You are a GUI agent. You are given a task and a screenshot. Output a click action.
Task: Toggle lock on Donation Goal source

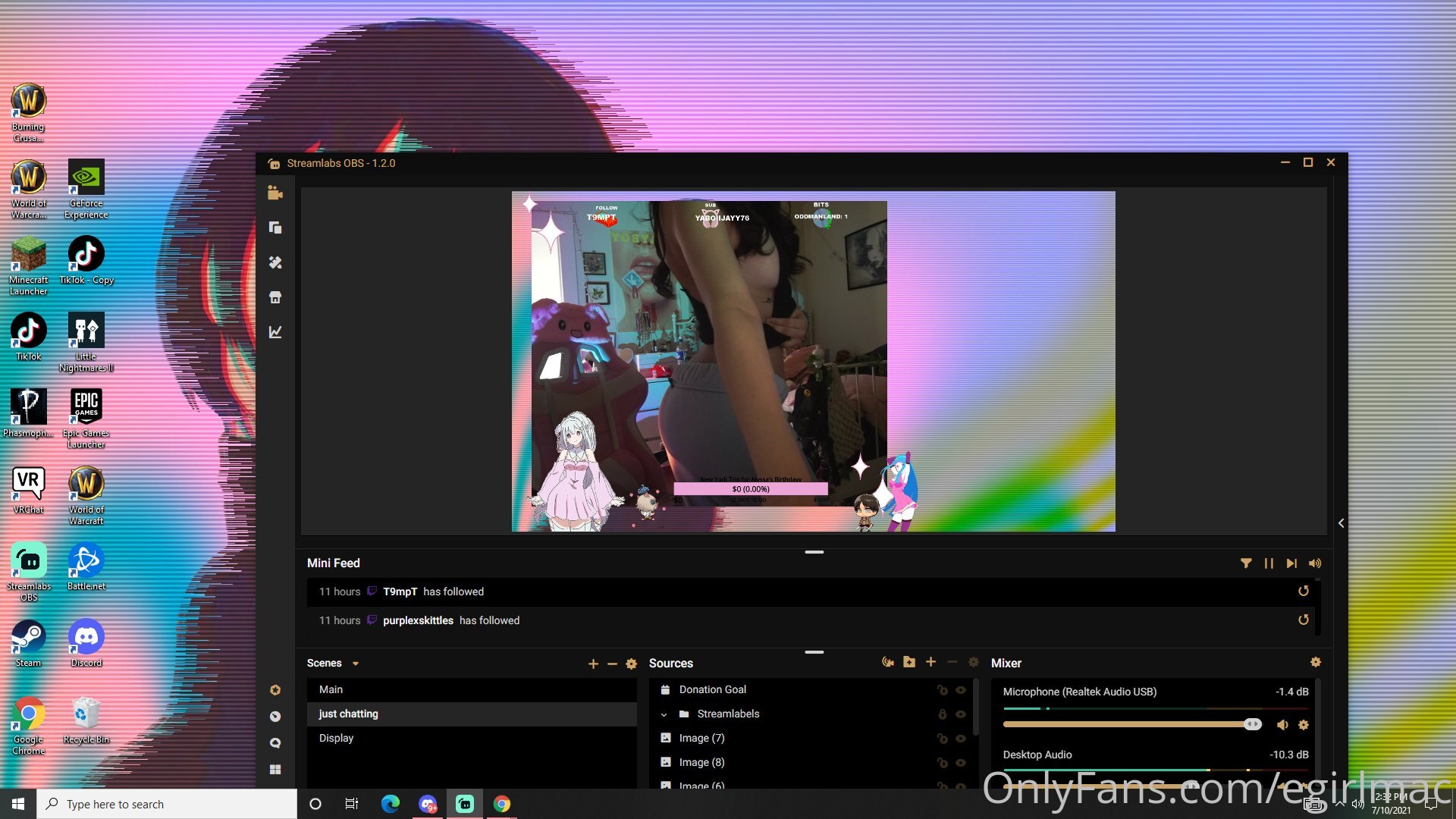point(942,690)
